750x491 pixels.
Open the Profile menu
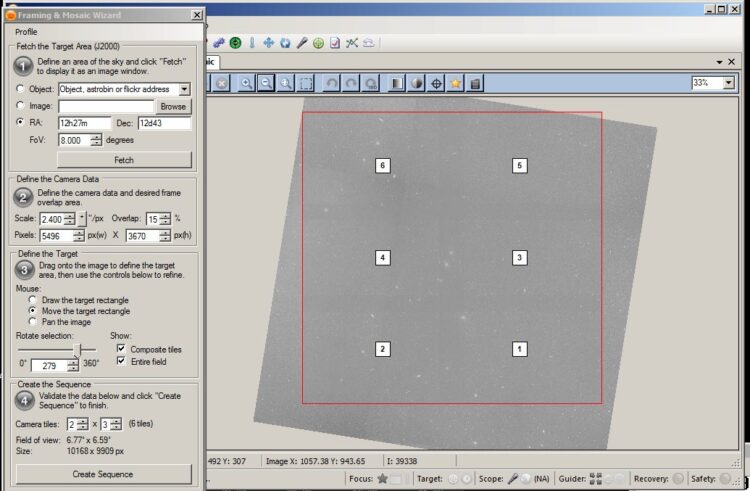[x=26, y=32]
